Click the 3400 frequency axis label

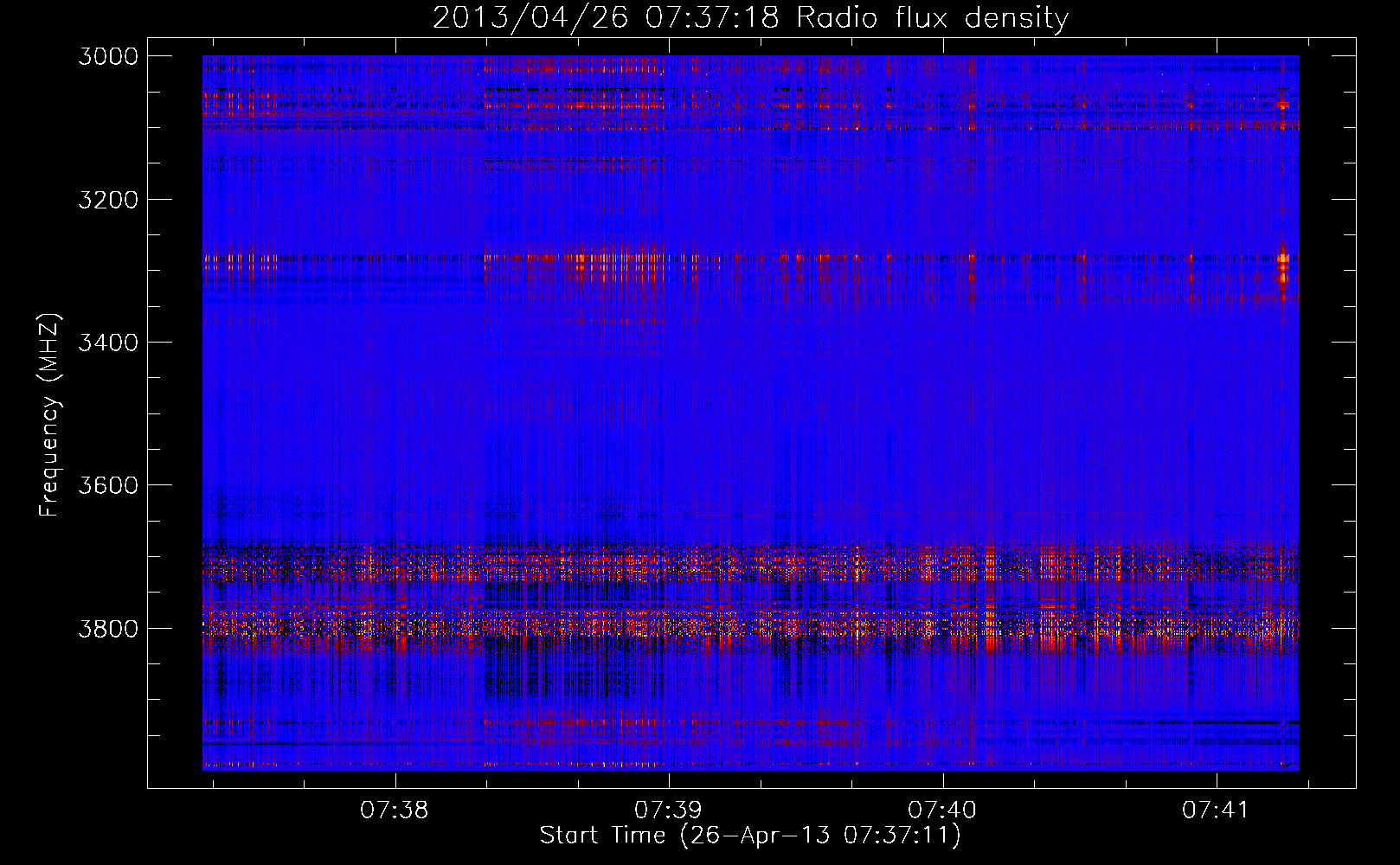108,343
